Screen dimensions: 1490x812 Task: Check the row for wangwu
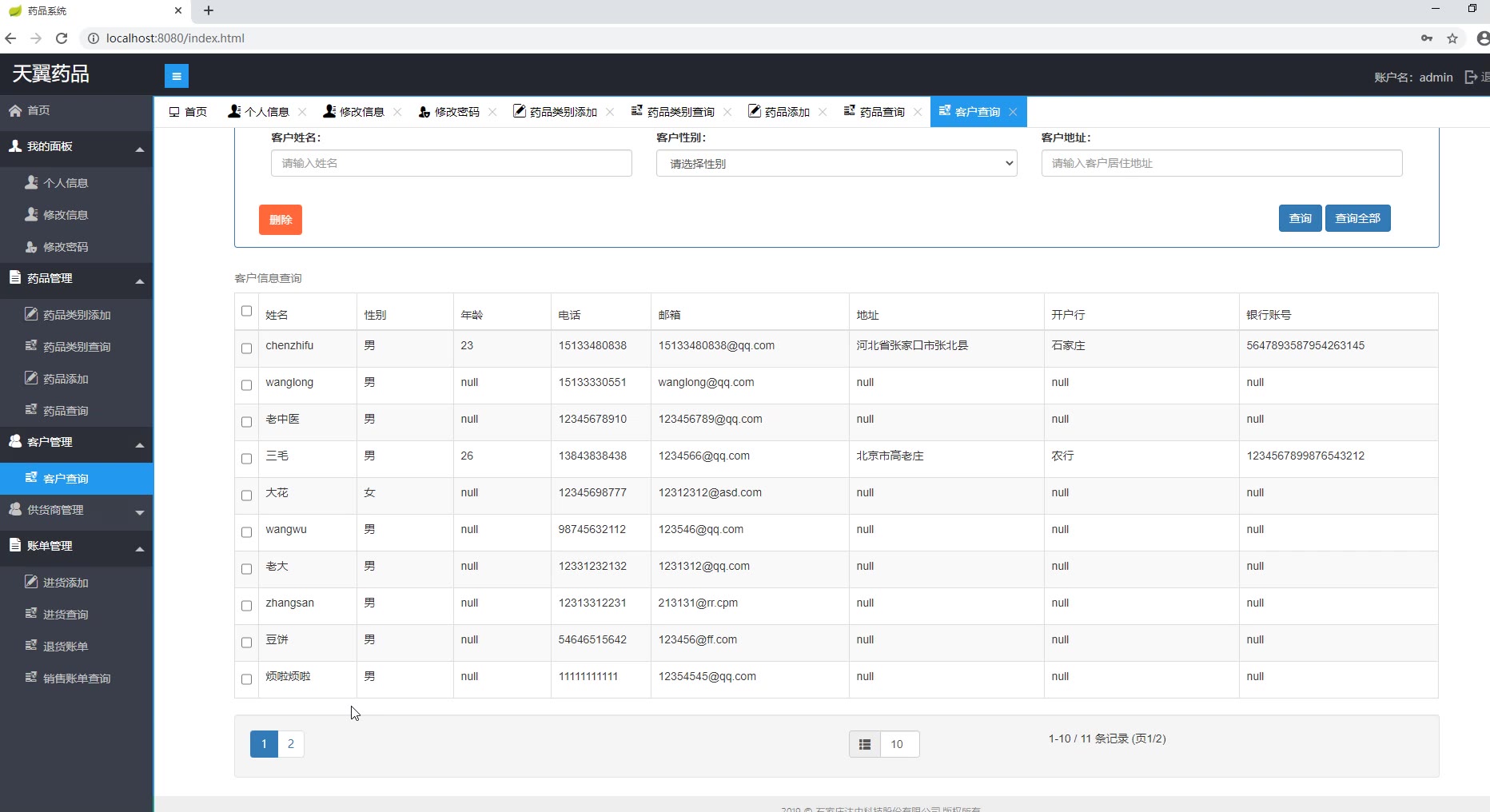point(246,532)
